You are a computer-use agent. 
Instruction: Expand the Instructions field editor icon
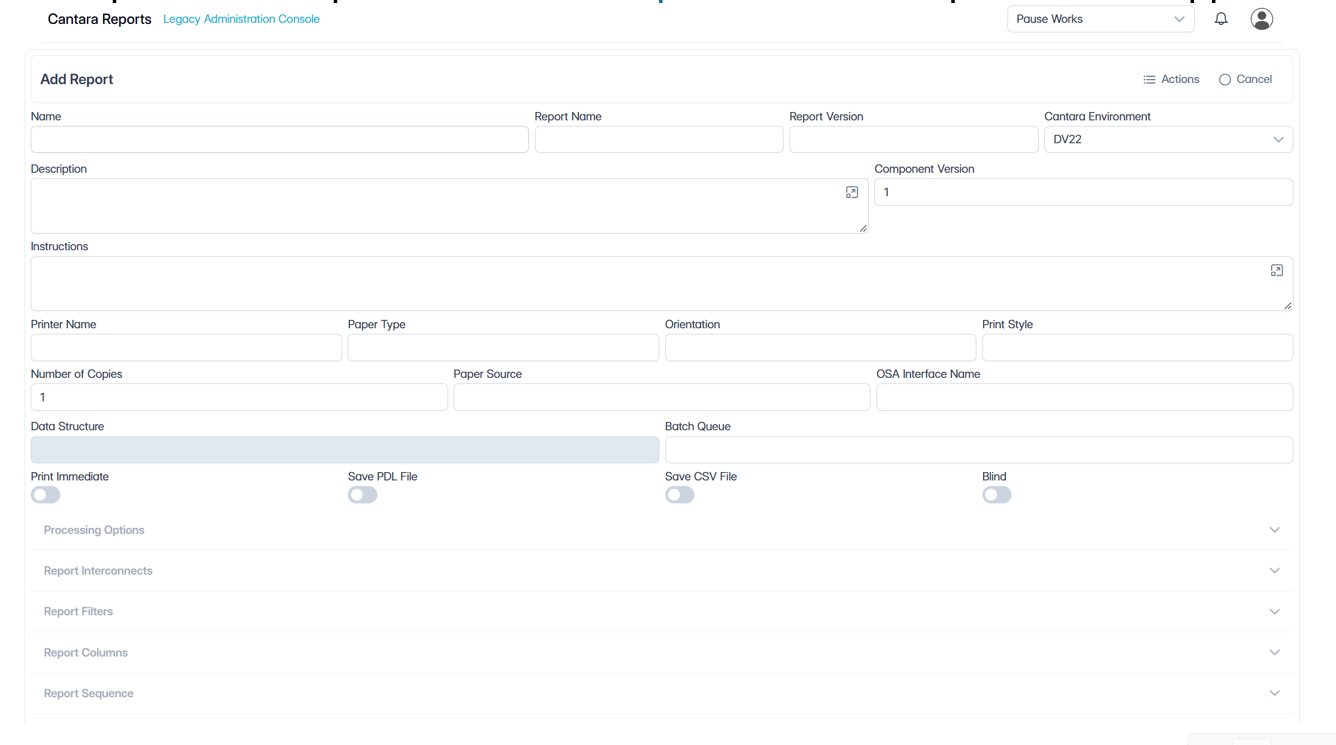pos(1277,270)
